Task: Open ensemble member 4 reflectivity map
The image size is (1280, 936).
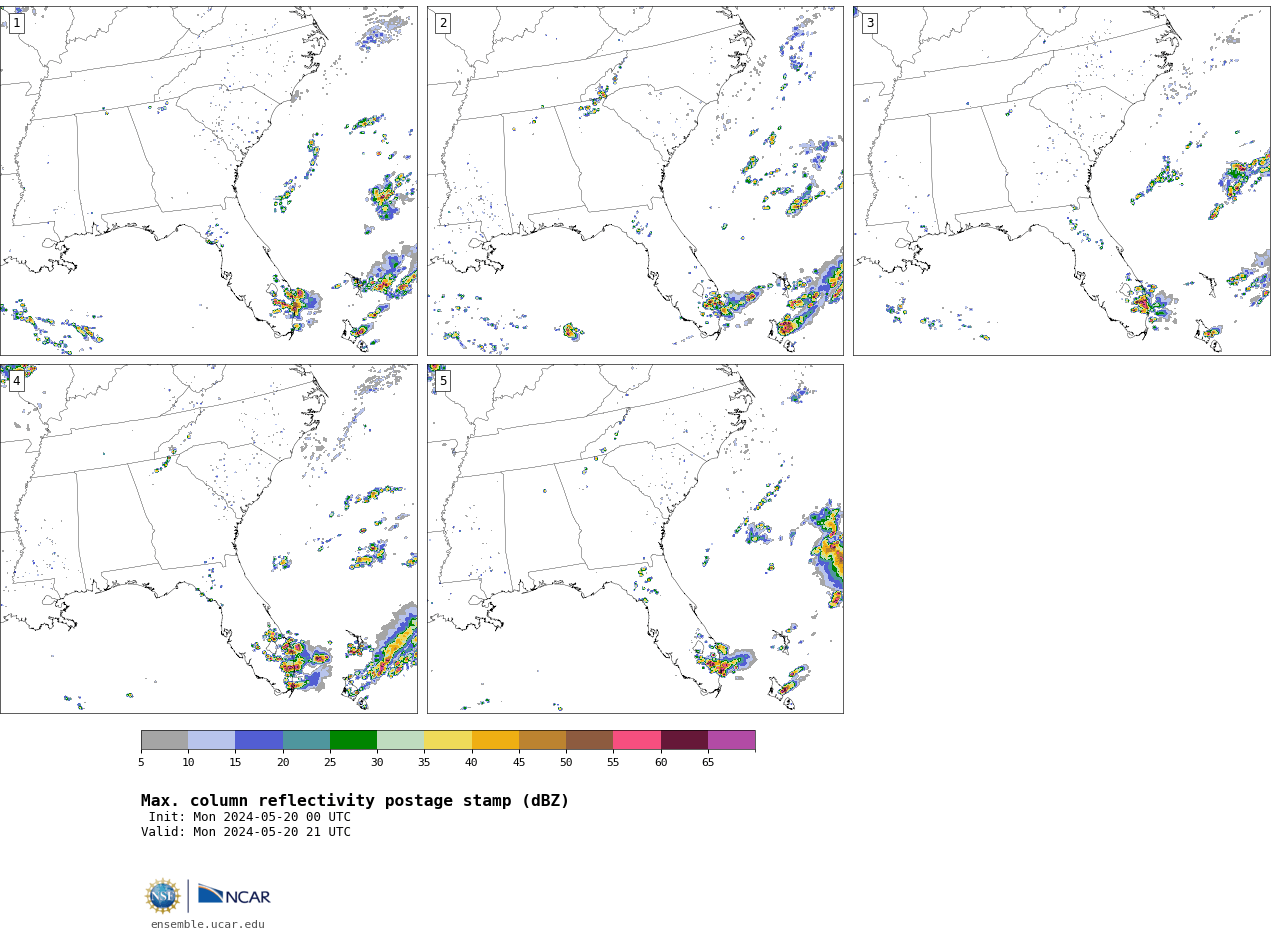Action: 208,539
